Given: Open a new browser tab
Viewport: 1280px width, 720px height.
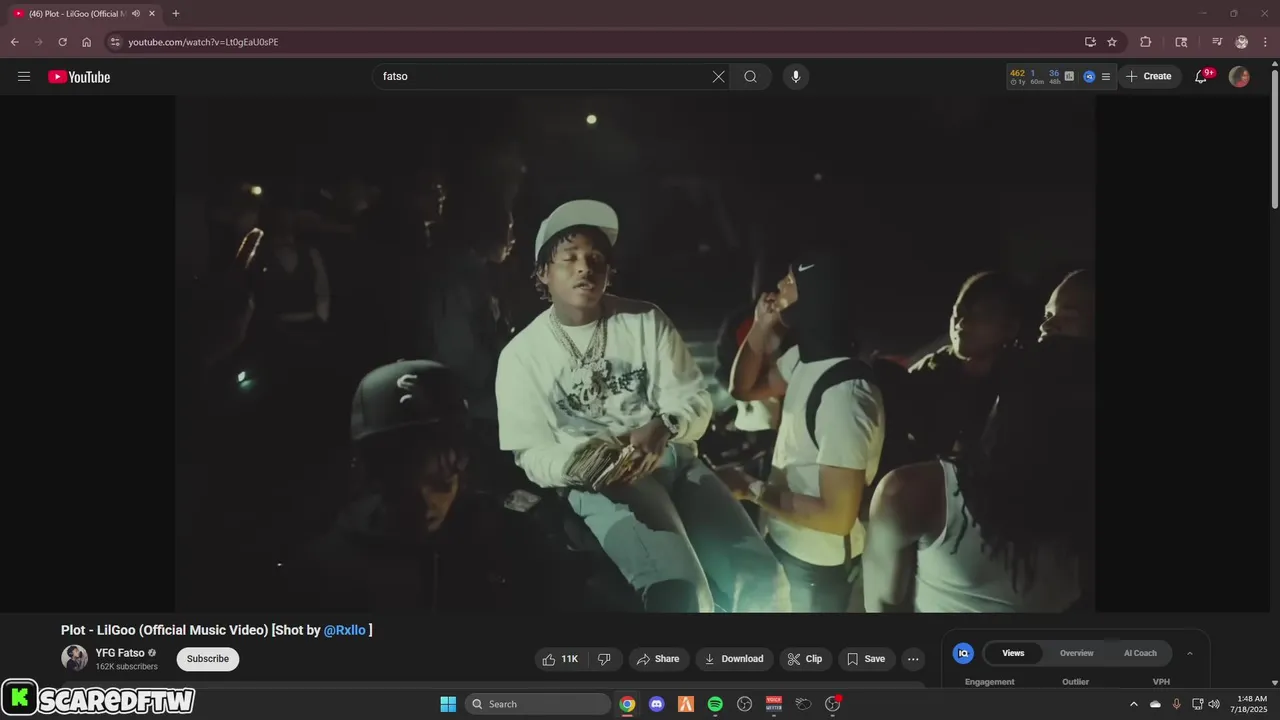Looking at the screenshot, I should point(176,14).
